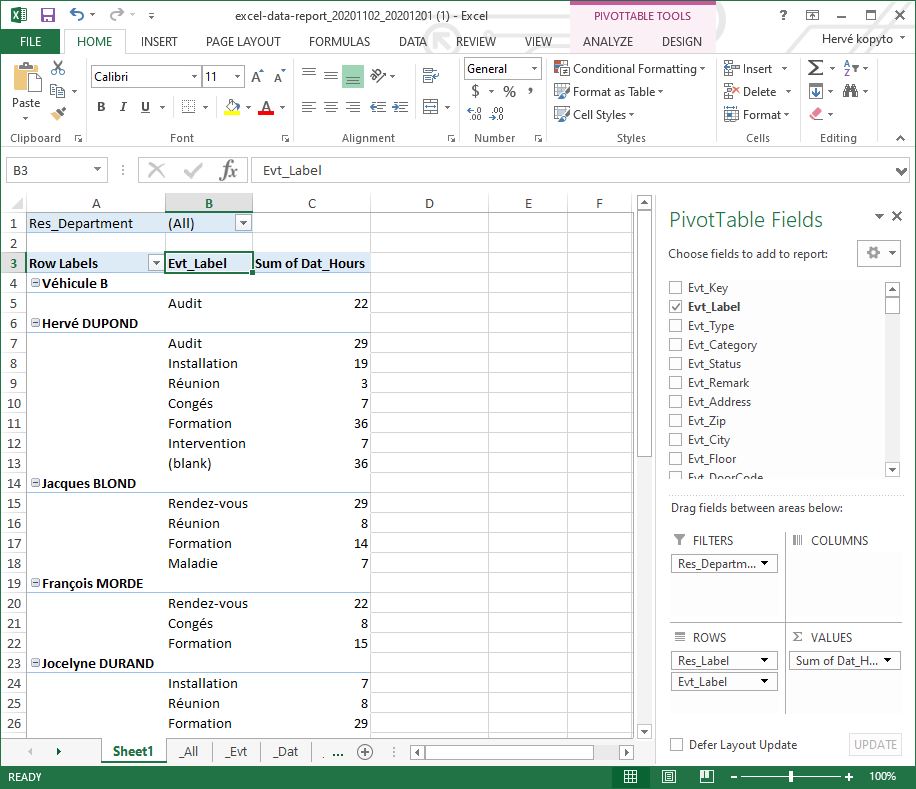Open the _Evt sheet tab
The image size is (916, 789).
(236, 751)
